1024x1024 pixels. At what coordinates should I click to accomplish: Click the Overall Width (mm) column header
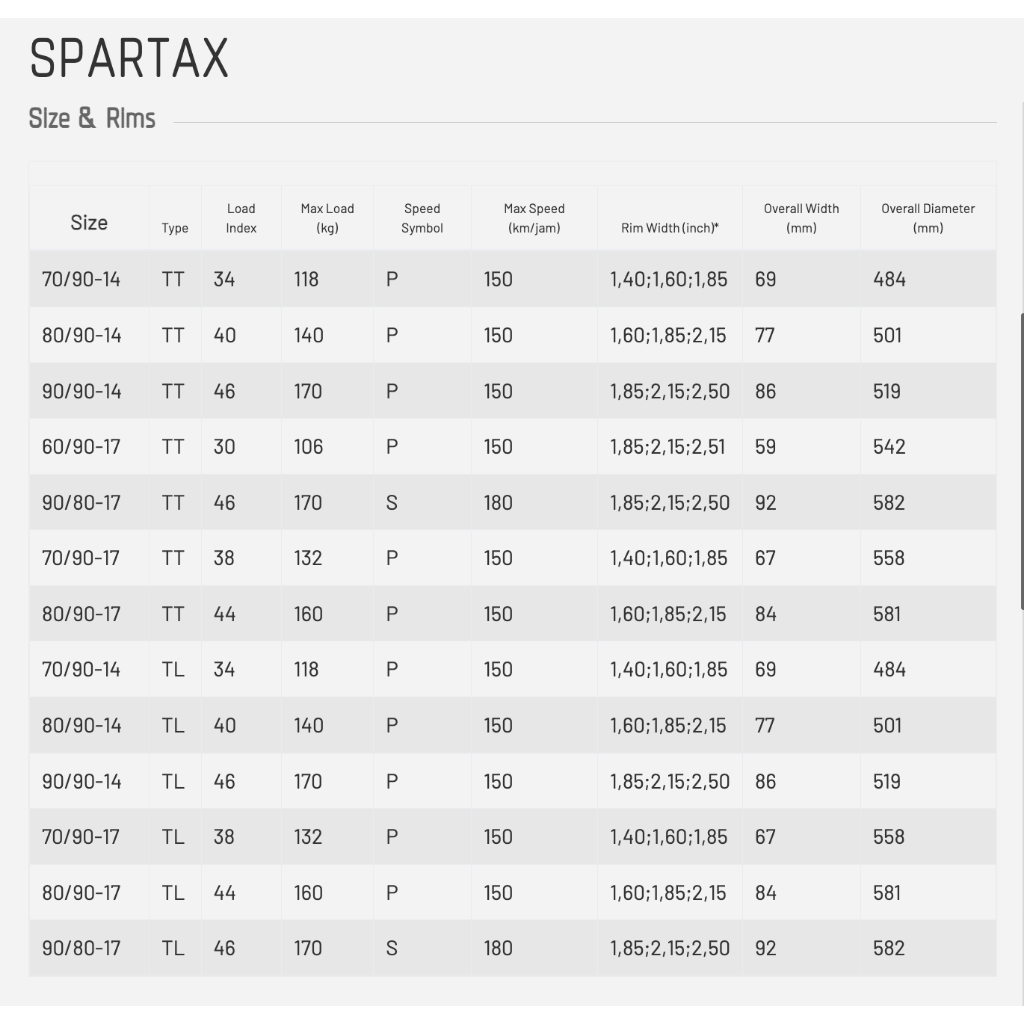point(801,218)
